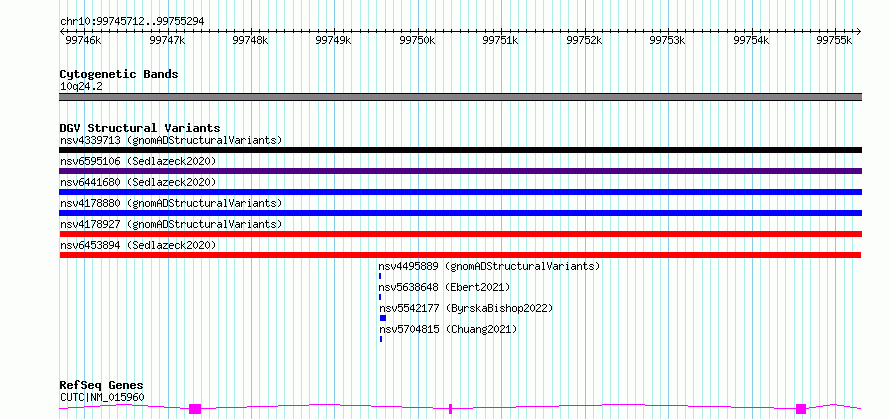Click the nsv4178927 variant label
The width and height of the screenshot is (890, 419).
tap(171, 224)
